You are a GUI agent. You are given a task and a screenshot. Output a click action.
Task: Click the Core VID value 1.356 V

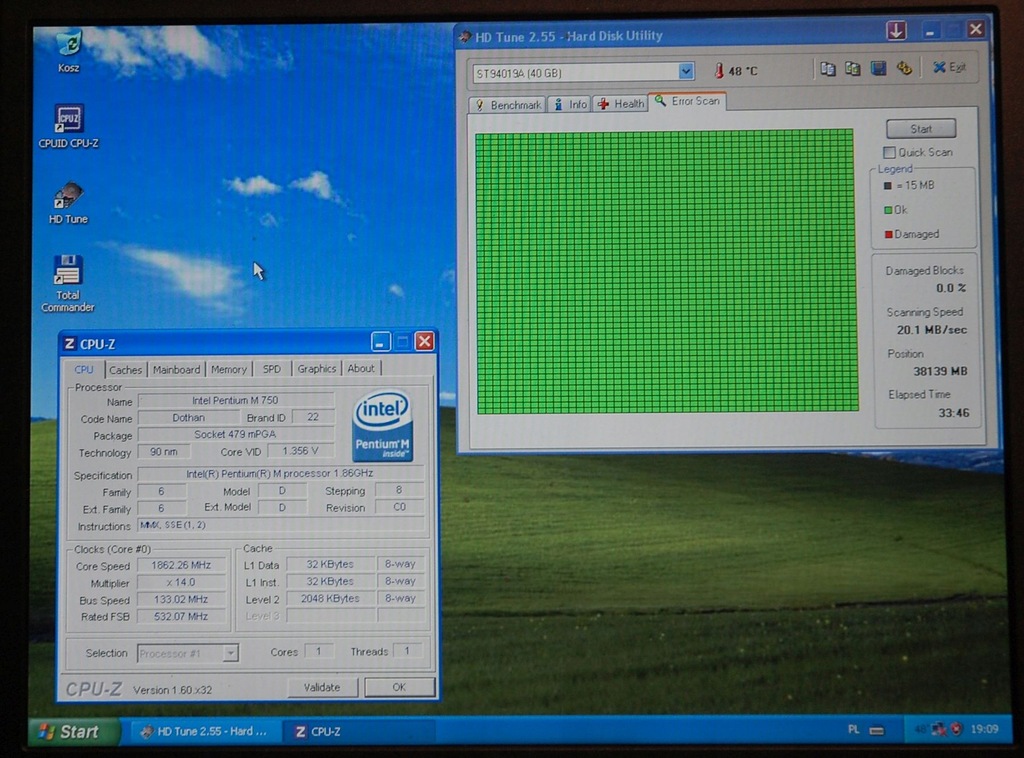[x=300, y=451]
